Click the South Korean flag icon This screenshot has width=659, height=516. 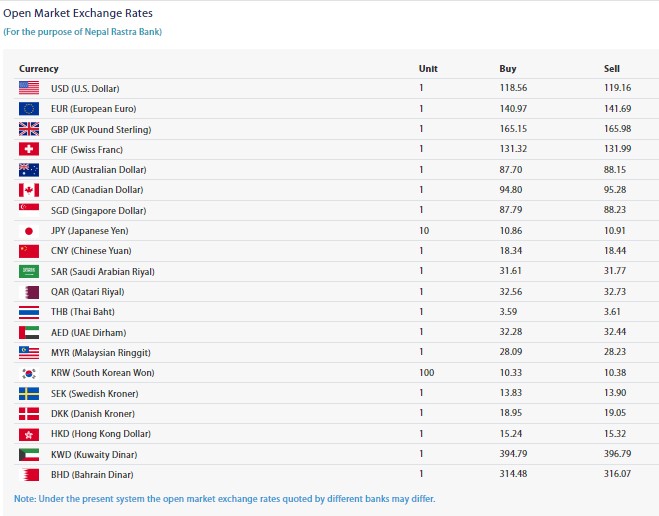click(x=29, y=373)
